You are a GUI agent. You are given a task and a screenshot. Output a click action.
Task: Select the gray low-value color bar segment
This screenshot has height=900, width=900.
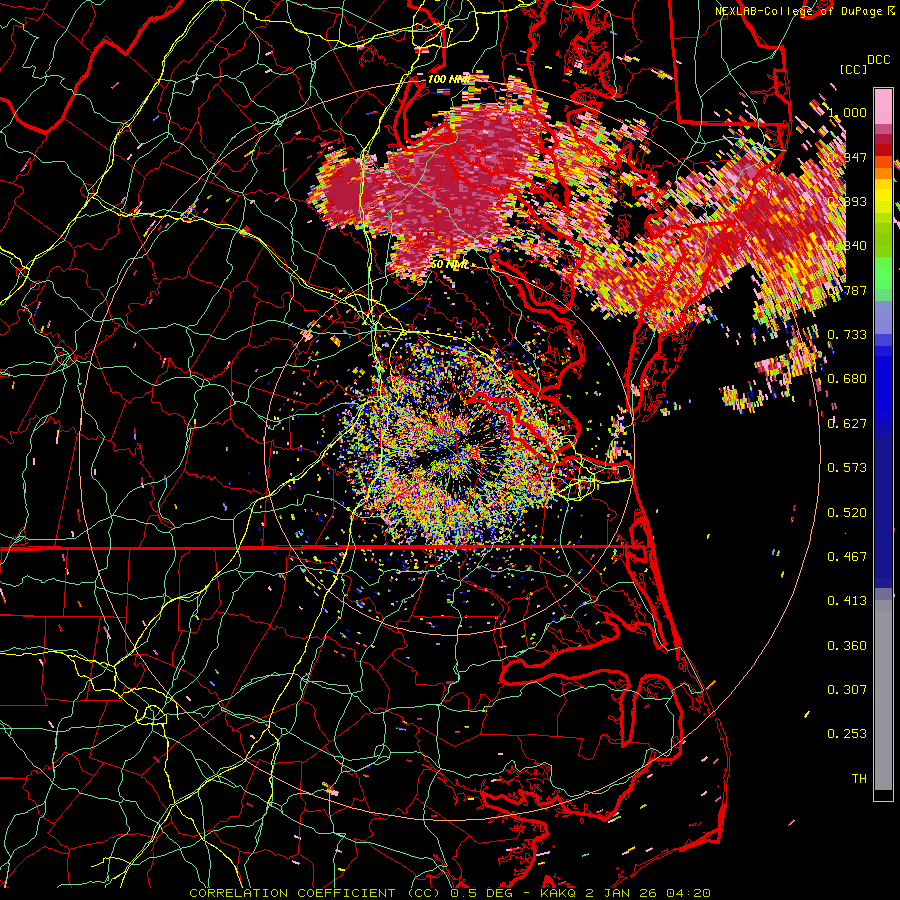tap(883, 695)
